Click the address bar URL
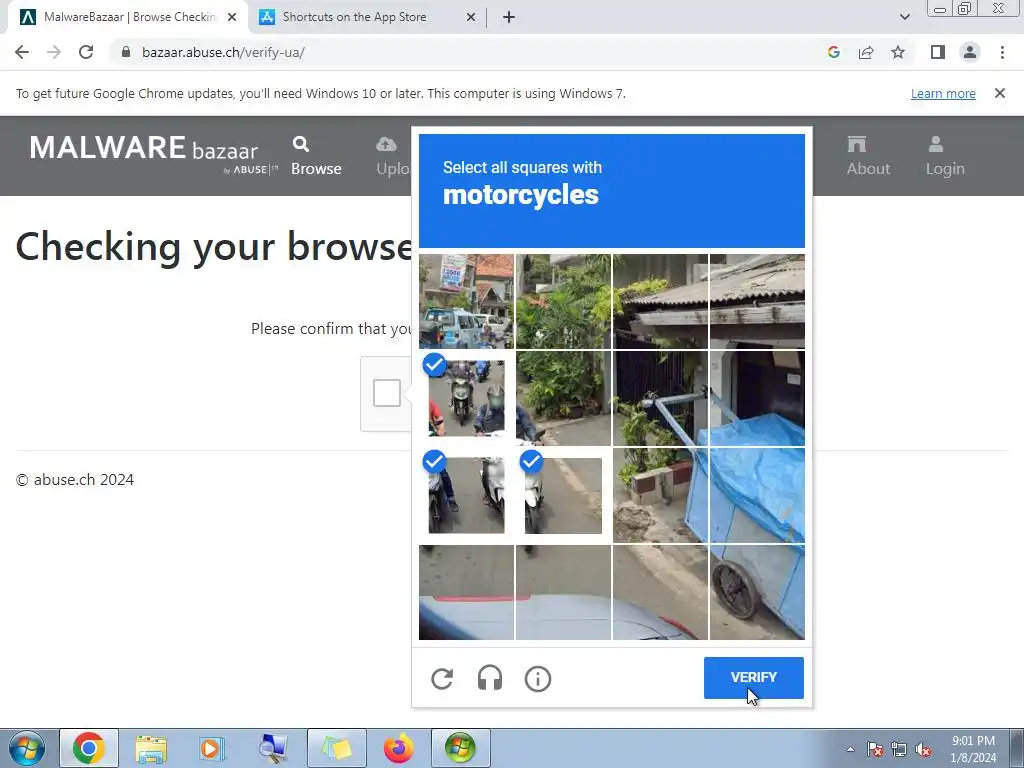Image resolution: width=1024 pixels, height=768 pixels. [223, 52]
